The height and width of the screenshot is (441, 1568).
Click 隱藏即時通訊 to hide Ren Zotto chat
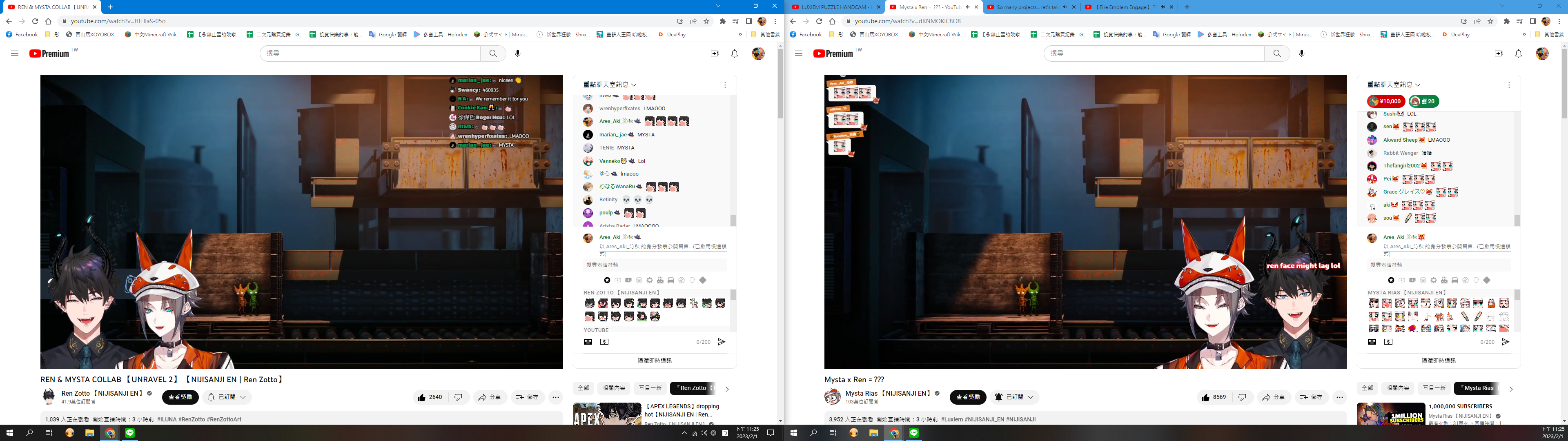[x=654, y=361]
